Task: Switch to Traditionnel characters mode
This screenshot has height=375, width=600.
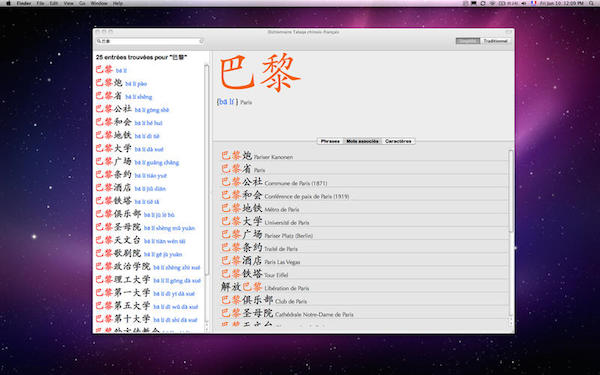Action: click(x=495, y=41)
